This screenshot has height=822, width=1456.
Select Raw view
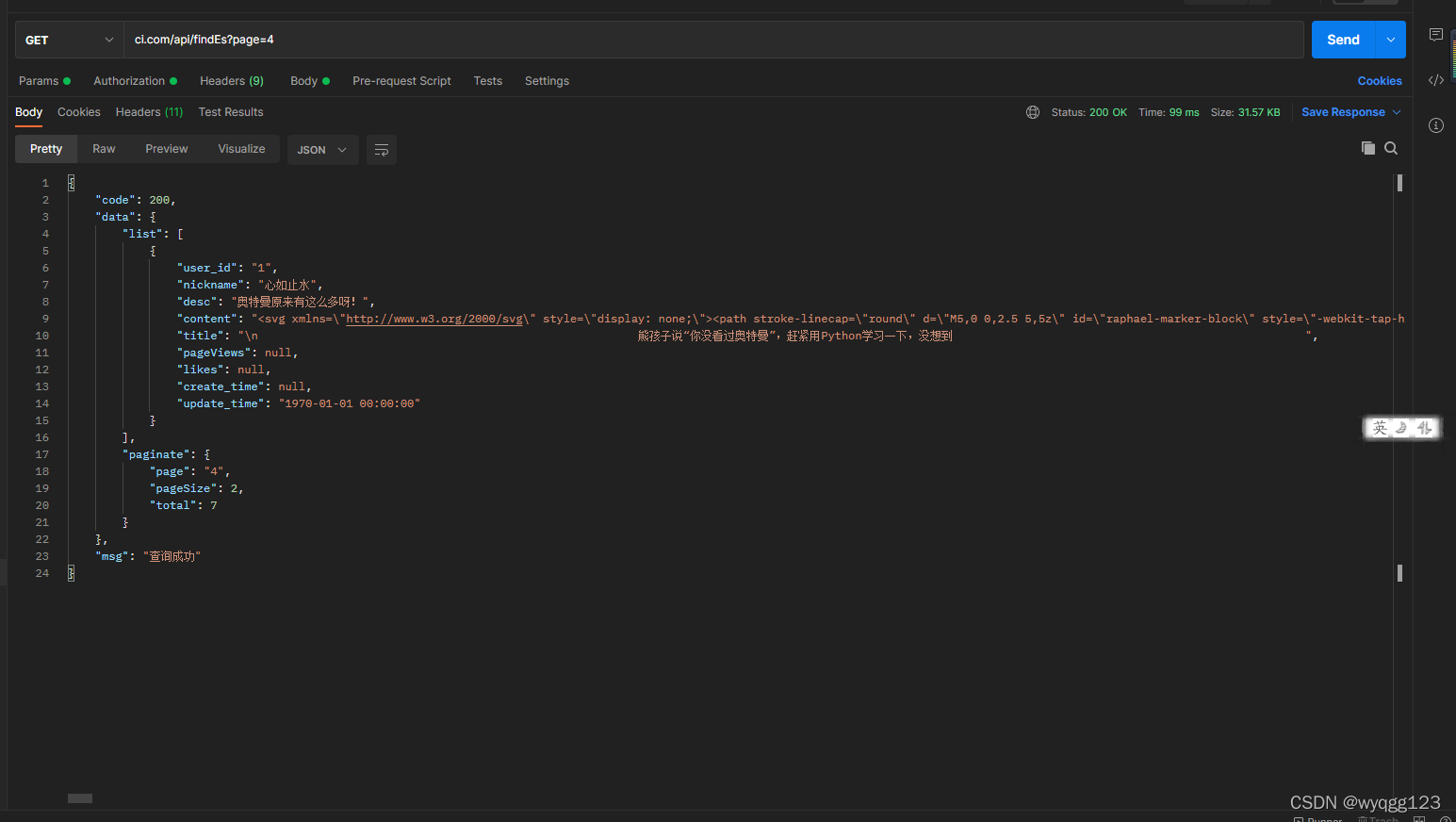(x=104, y=149)
